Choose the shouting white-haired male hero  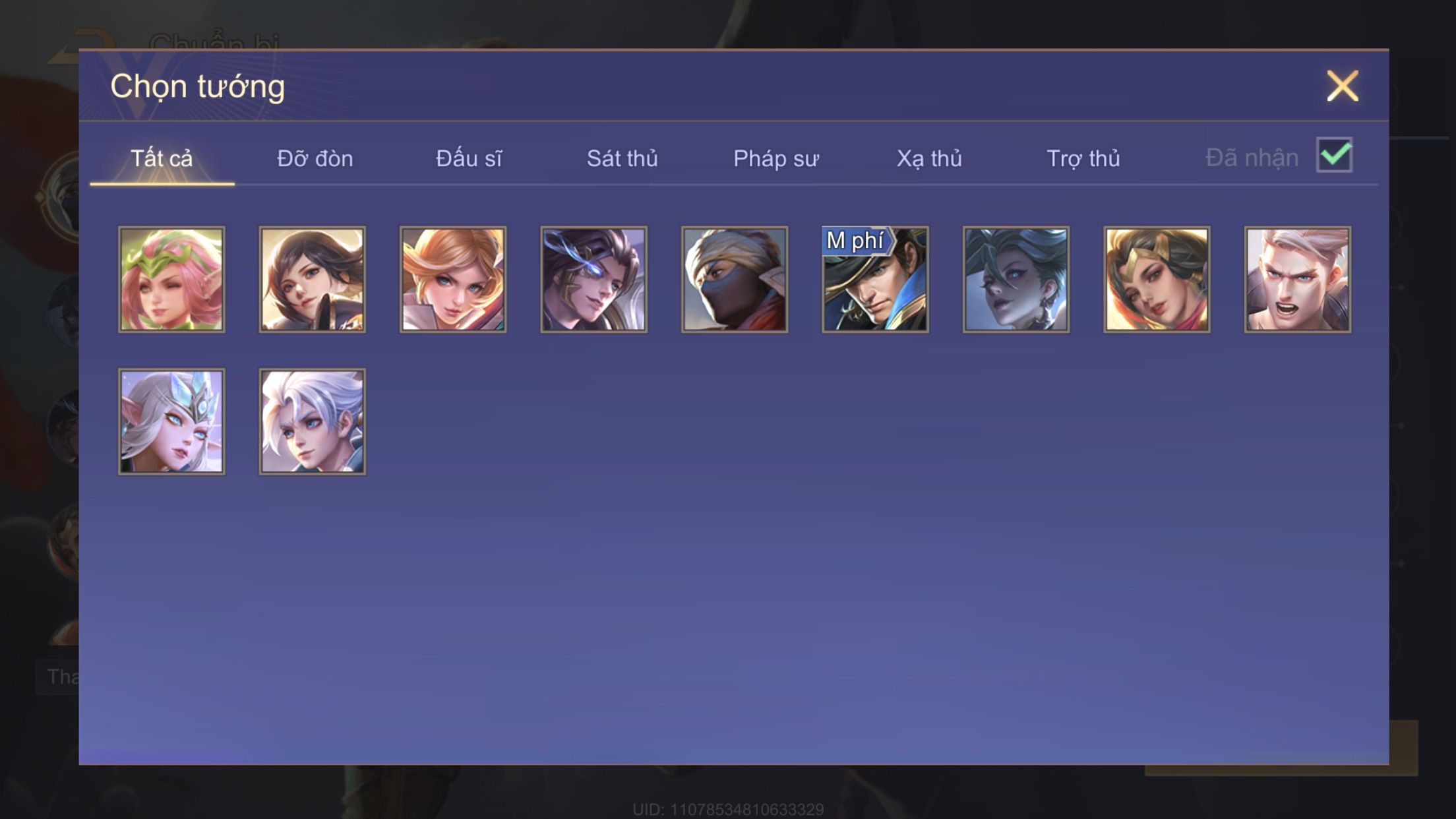point(1298,280)
